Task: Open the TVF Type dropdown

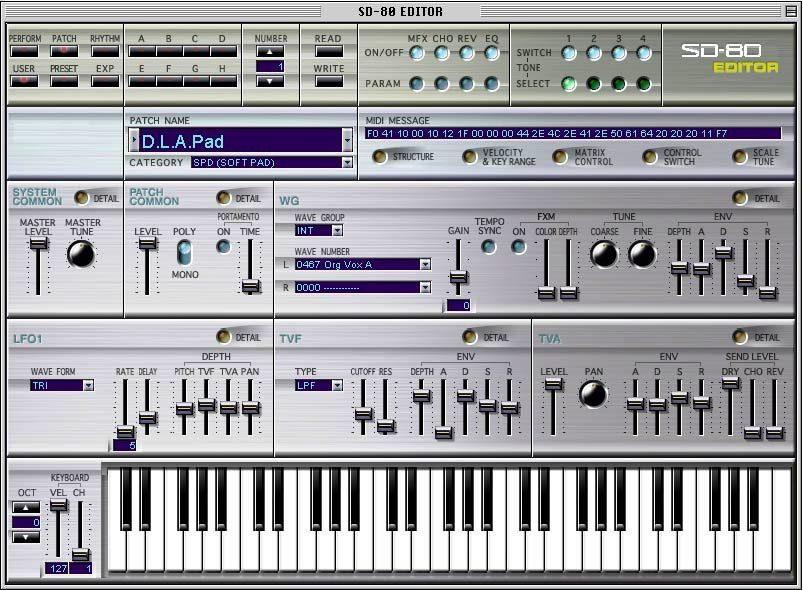Action: tap(337, 385)
